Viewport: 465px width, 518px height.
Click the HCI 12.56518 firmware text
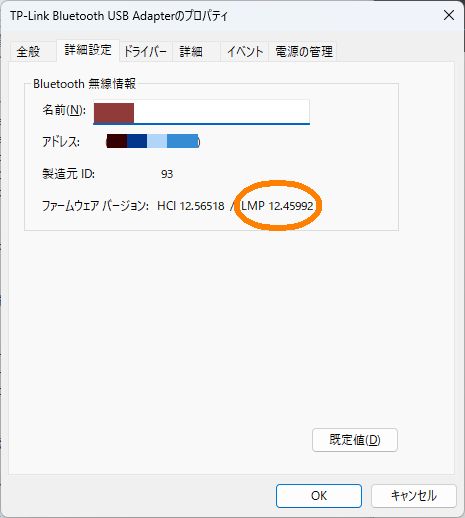click(191, 206)
